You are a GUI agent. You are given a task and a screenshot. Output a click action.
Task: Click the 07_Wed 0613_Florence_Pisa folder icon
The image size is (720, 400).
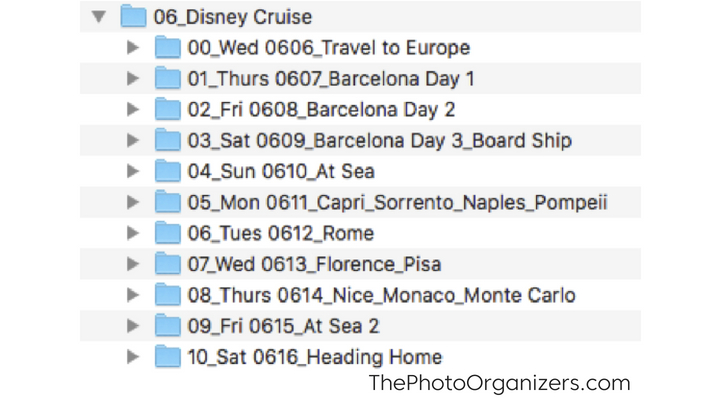click(x=168, y=264)
